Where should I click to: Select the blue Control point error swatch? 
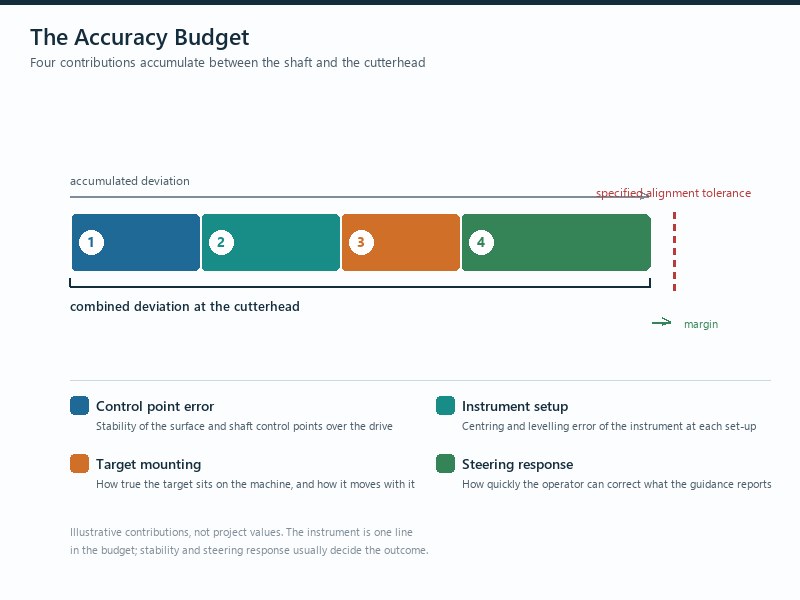[80, 406]
